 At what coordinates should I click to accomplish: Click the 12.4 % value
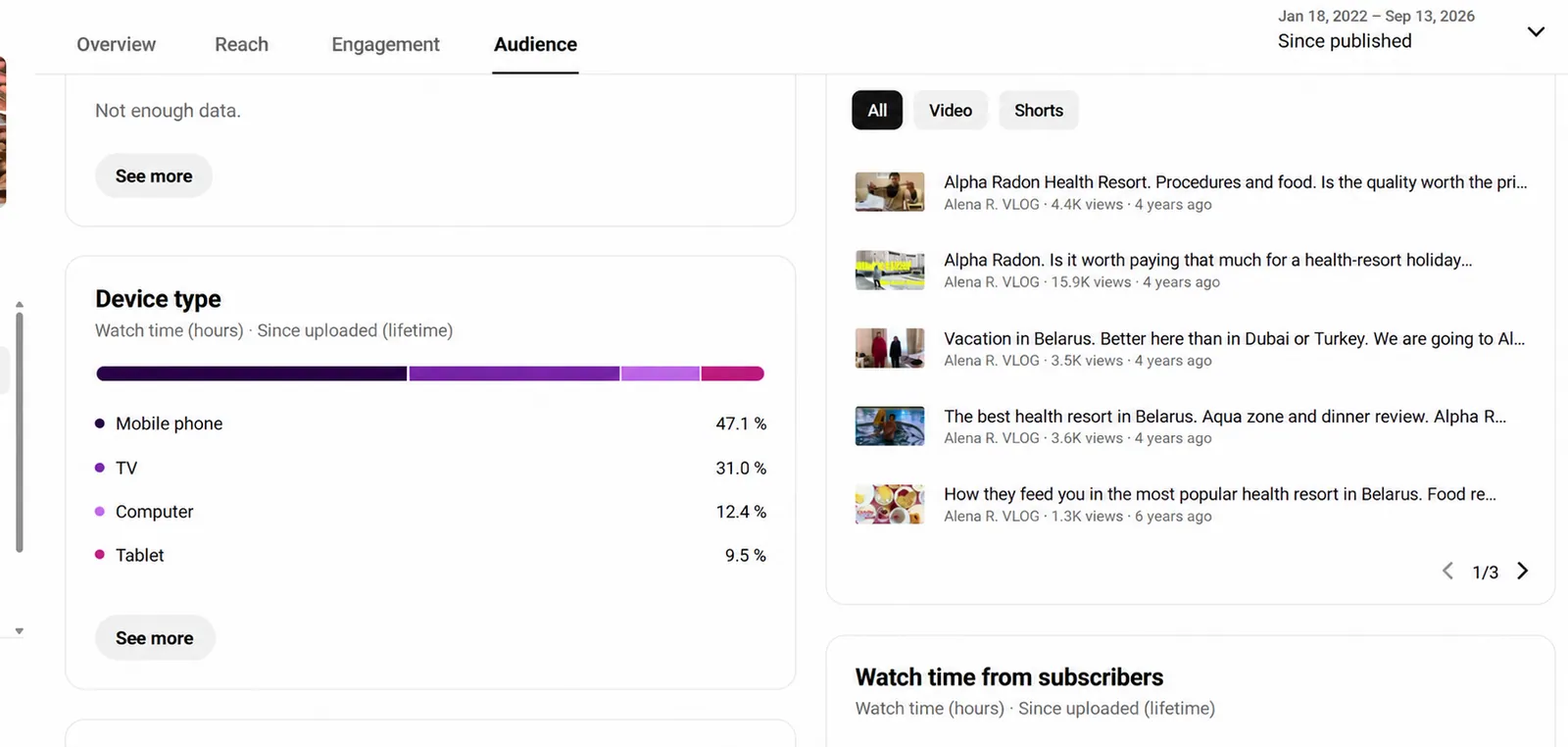741,512
